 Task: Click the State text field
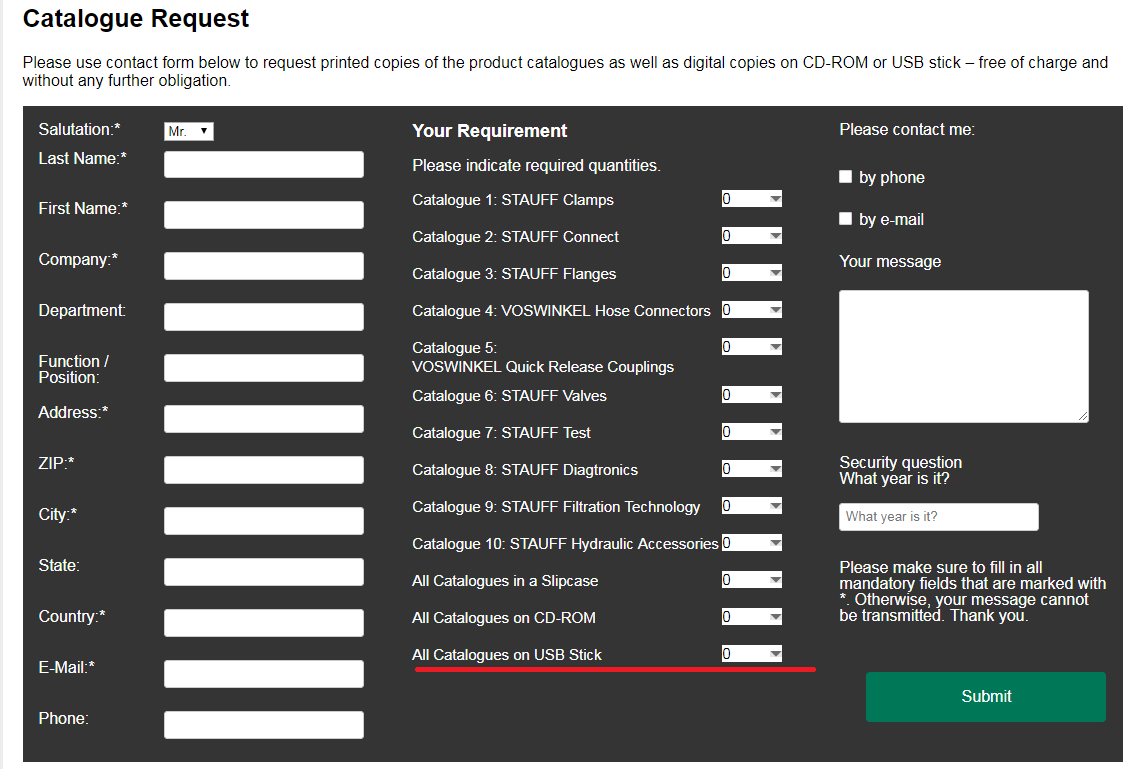tap(264, 572)
